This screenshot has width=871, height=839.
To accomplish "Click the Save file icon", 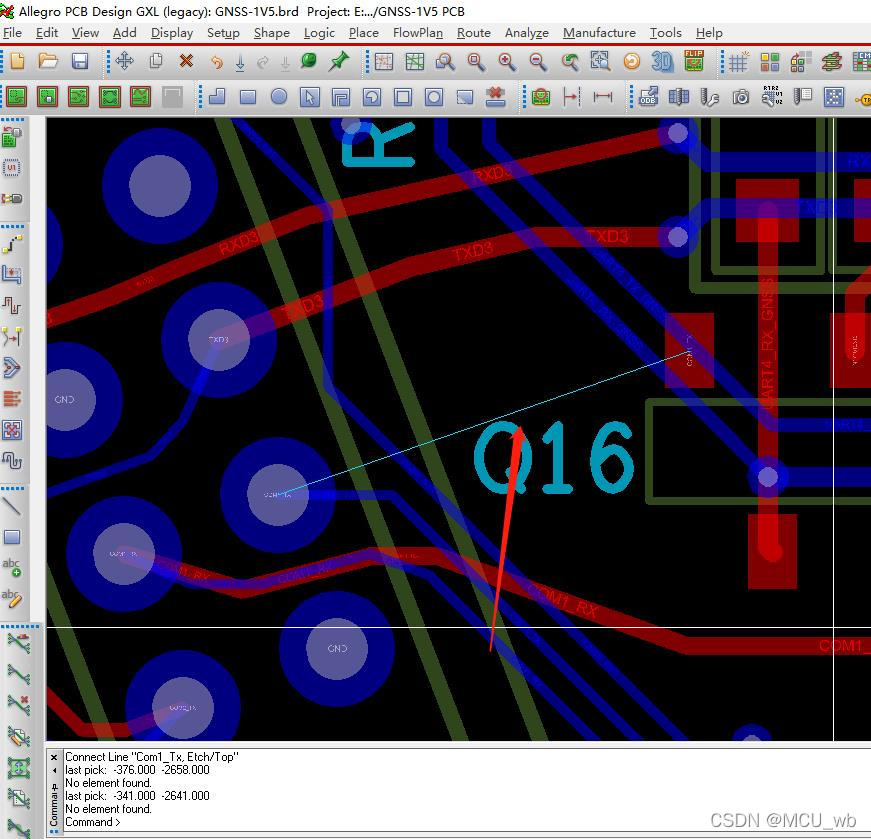I will point(79,62).
